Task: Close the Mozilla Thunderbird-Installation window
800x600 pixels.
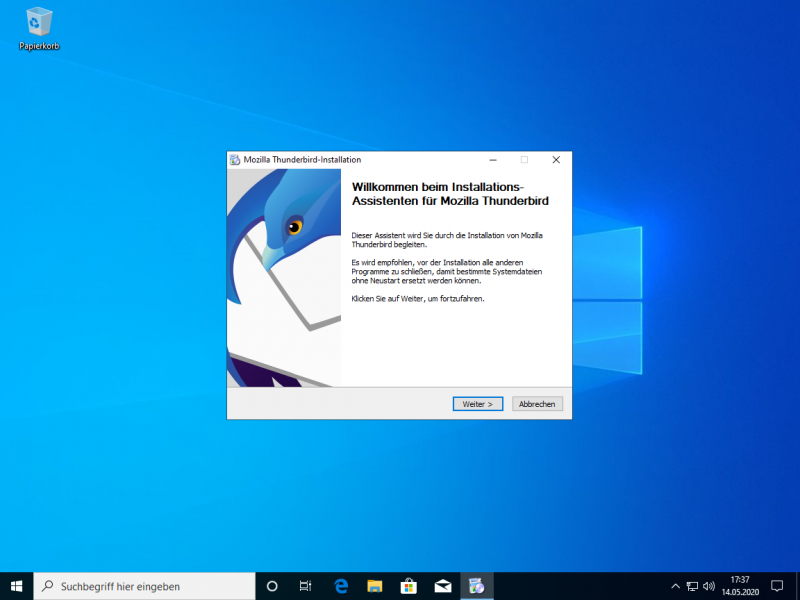Action: [x=556, y=160]
